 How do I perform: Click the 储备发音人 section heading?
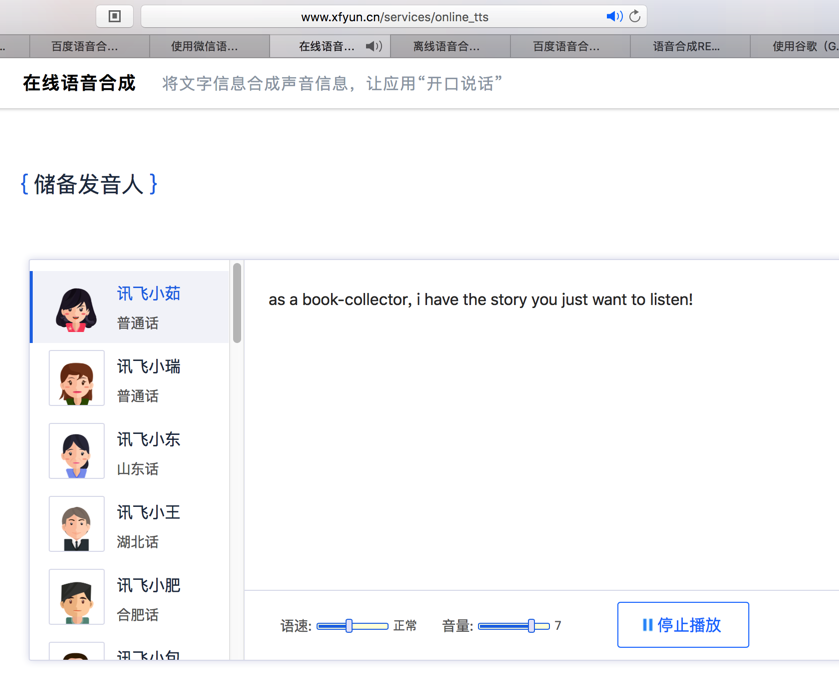tap(89, 184)
